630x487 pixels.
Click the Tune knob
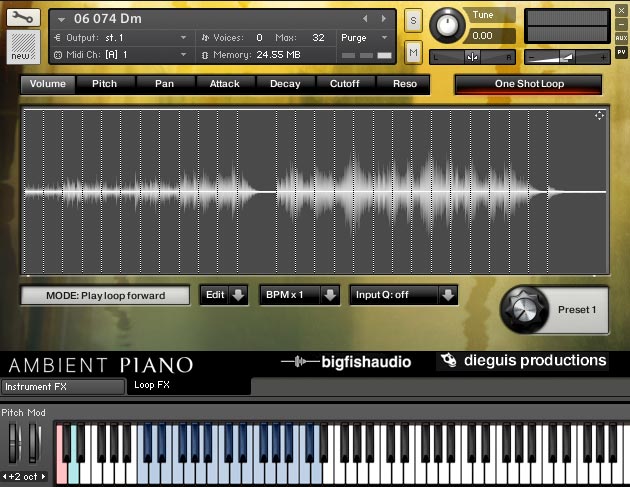tap(447, 25)
